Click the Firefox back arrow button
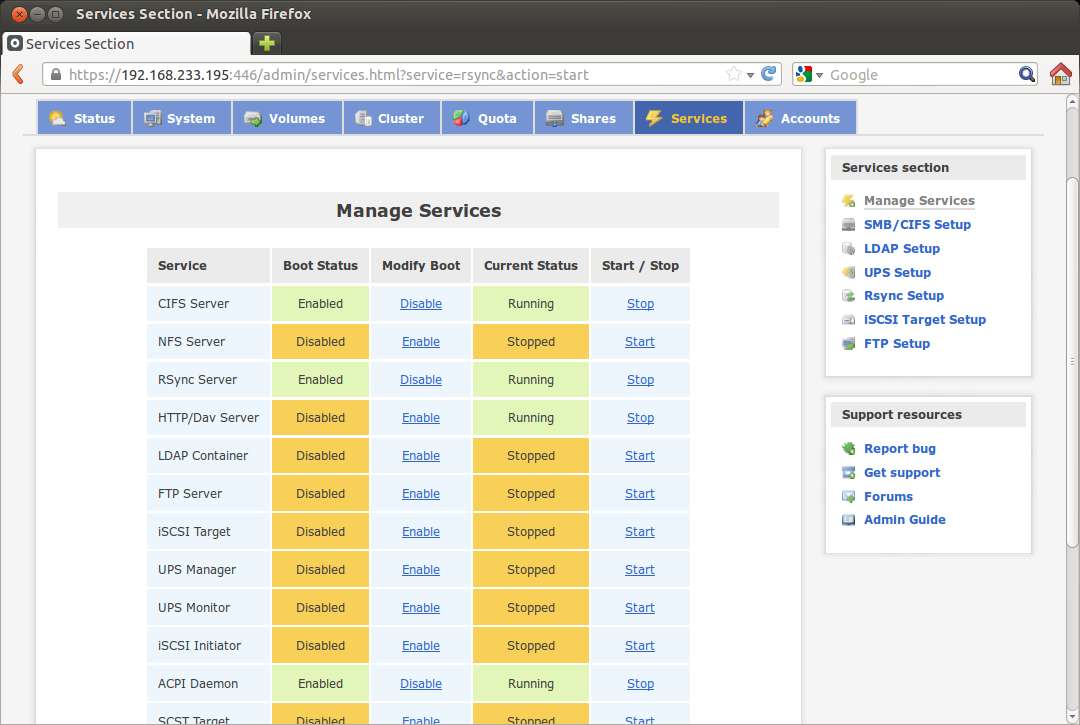The image size is (1080, 725). tap(17, 74)
